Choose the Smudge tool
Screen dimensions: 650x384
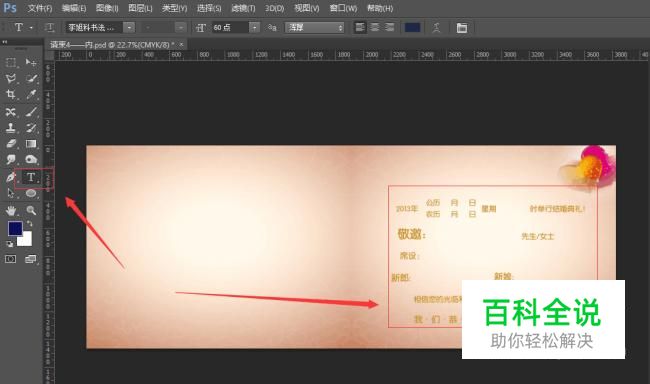click(11, 160)
